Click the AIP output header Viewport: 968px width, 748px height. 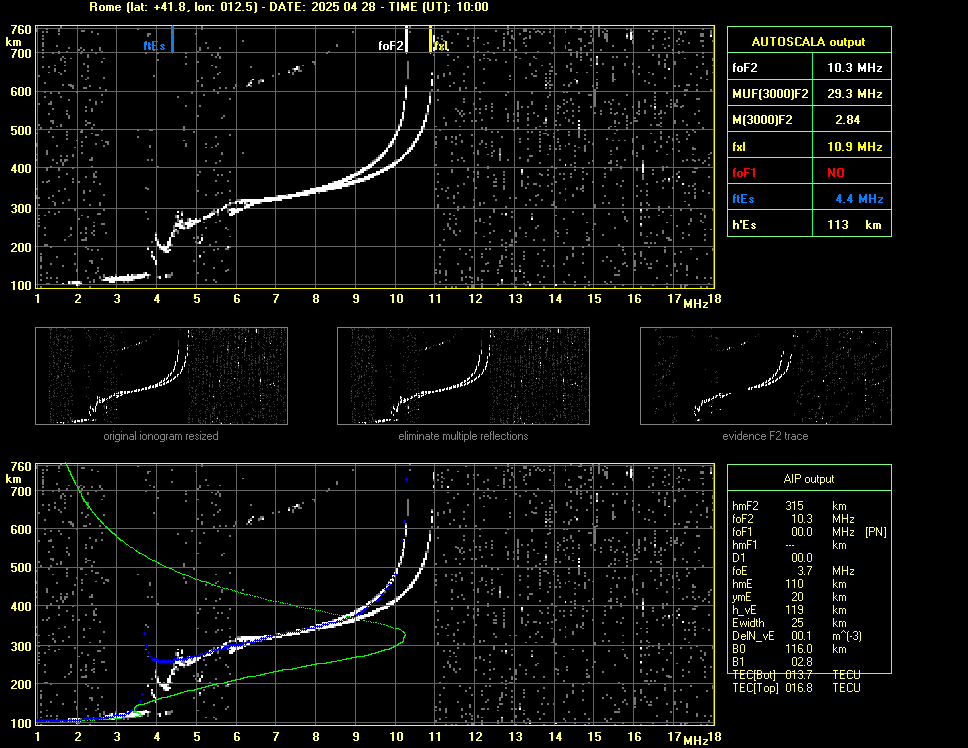[809, 479]
